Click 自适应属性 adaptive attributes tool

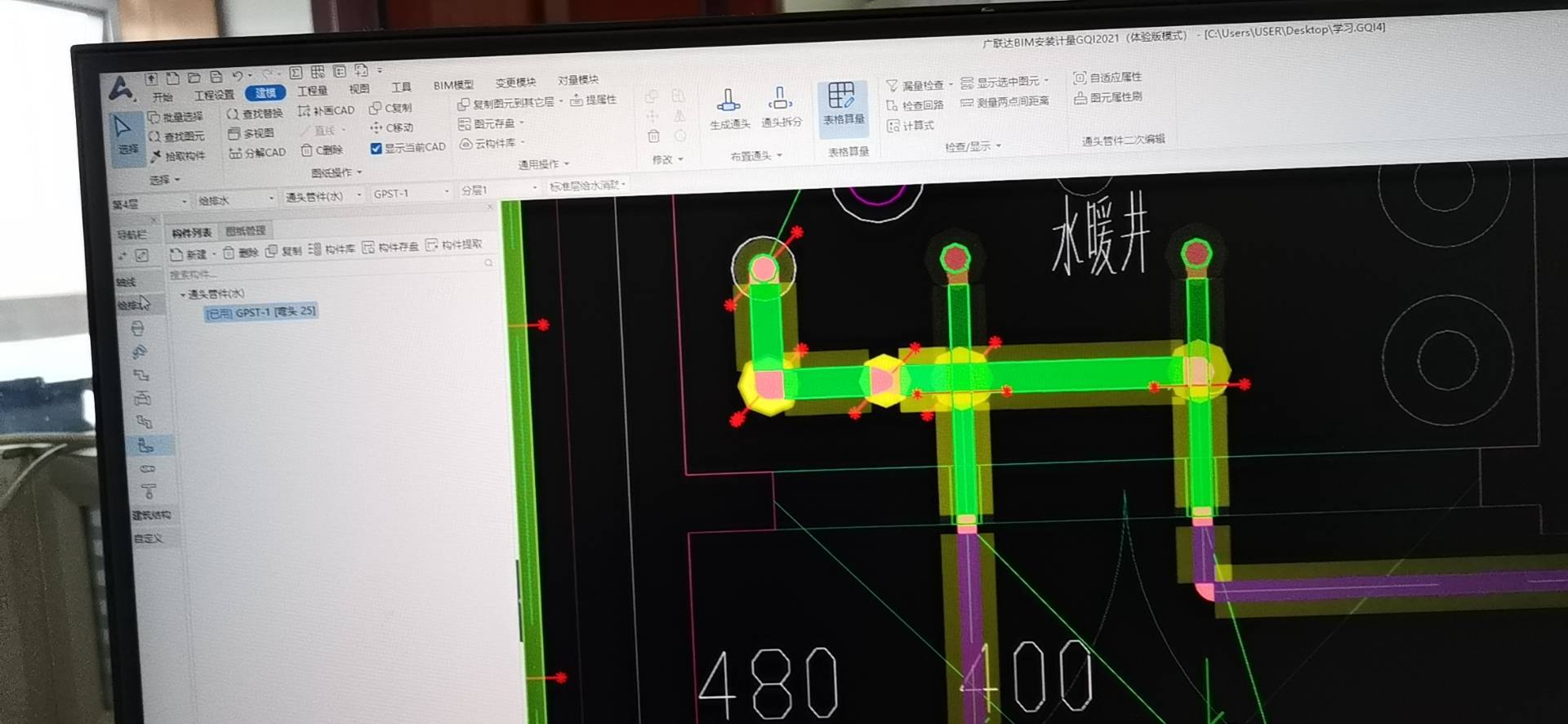click(1107, 78)
